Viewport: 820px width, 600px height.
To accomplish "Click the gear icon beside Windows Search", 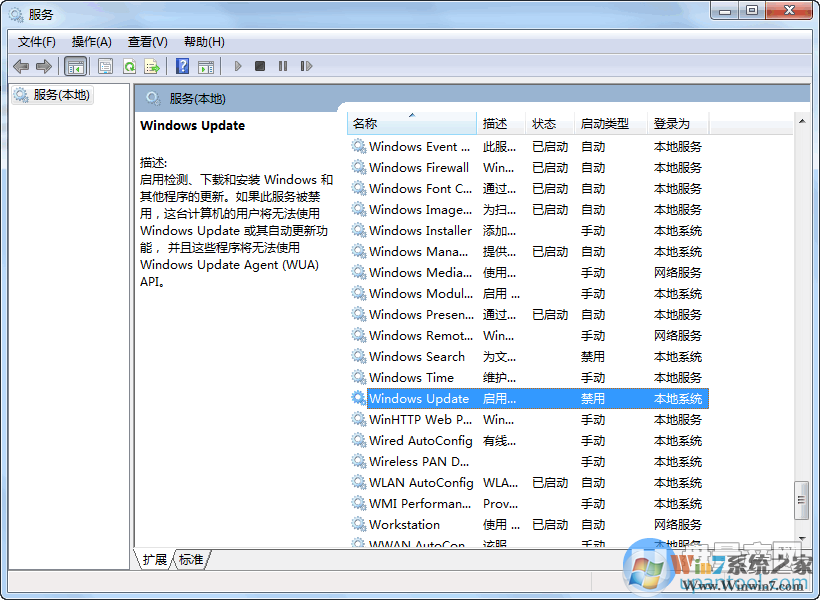I will [358, 356].
